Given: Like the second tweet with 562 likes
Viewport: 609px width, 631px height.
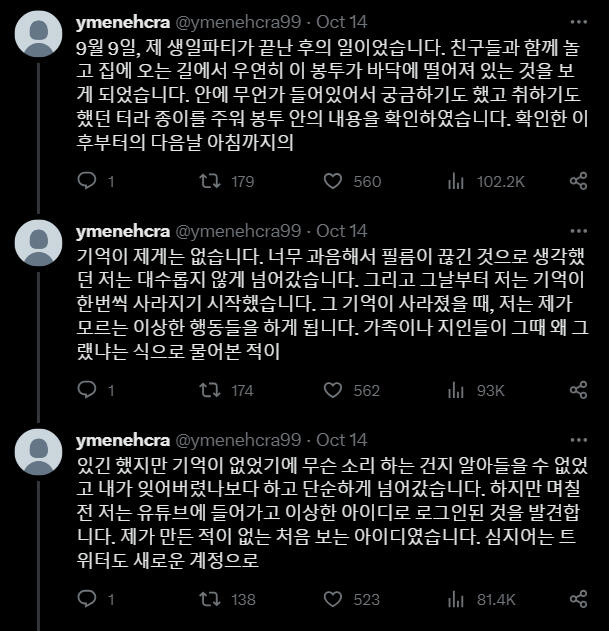Looking at the screenshot, I should [334, 390].
